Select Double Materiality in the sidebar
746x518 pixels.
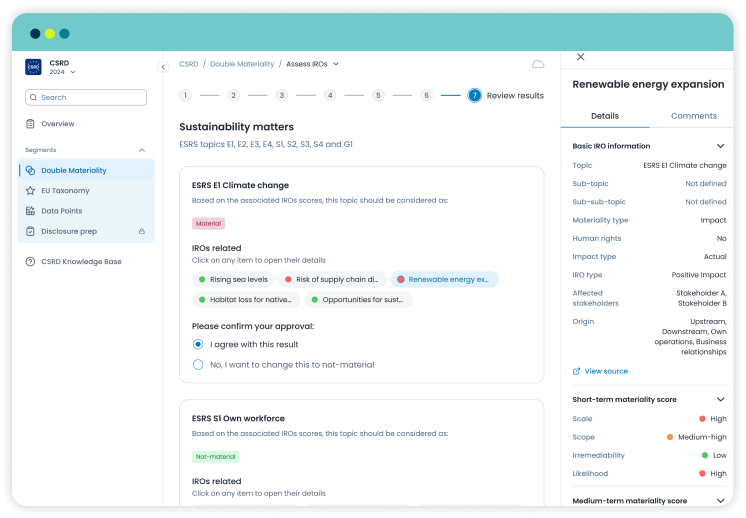point(86,170)
